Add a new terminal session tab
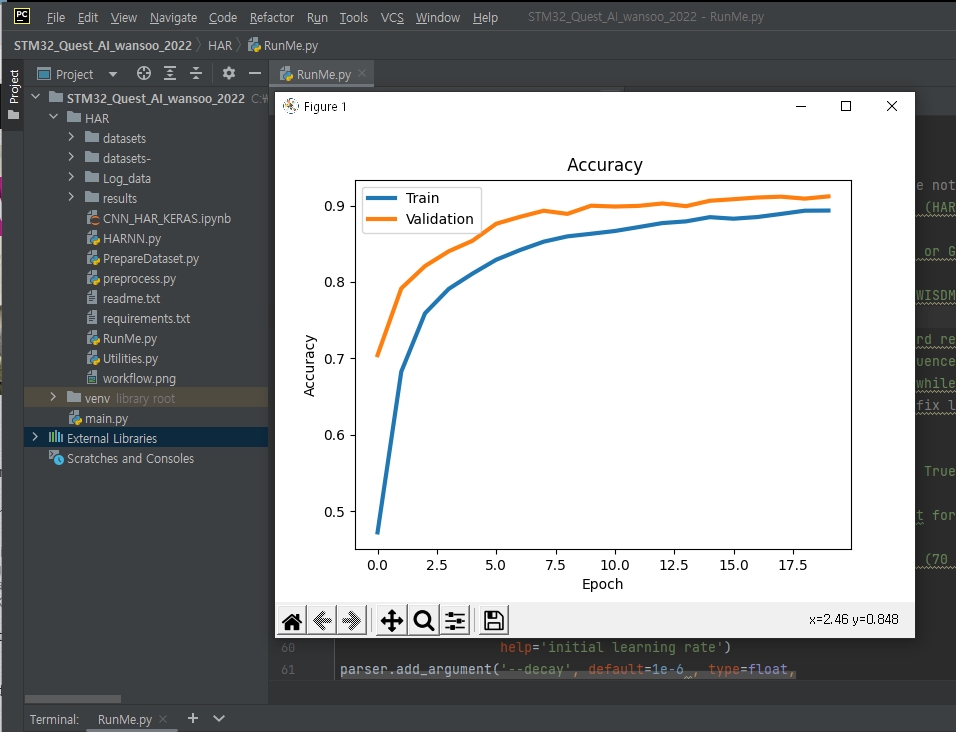Viewport: 956px width, 732px height. (x=193, y=718)
